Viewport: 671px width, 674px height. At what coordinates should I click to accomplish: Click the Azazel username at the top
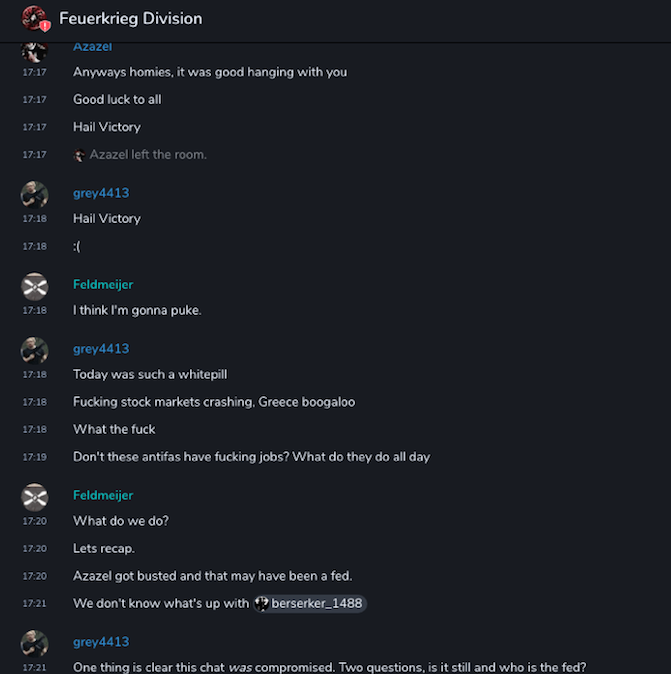(93, 47)
